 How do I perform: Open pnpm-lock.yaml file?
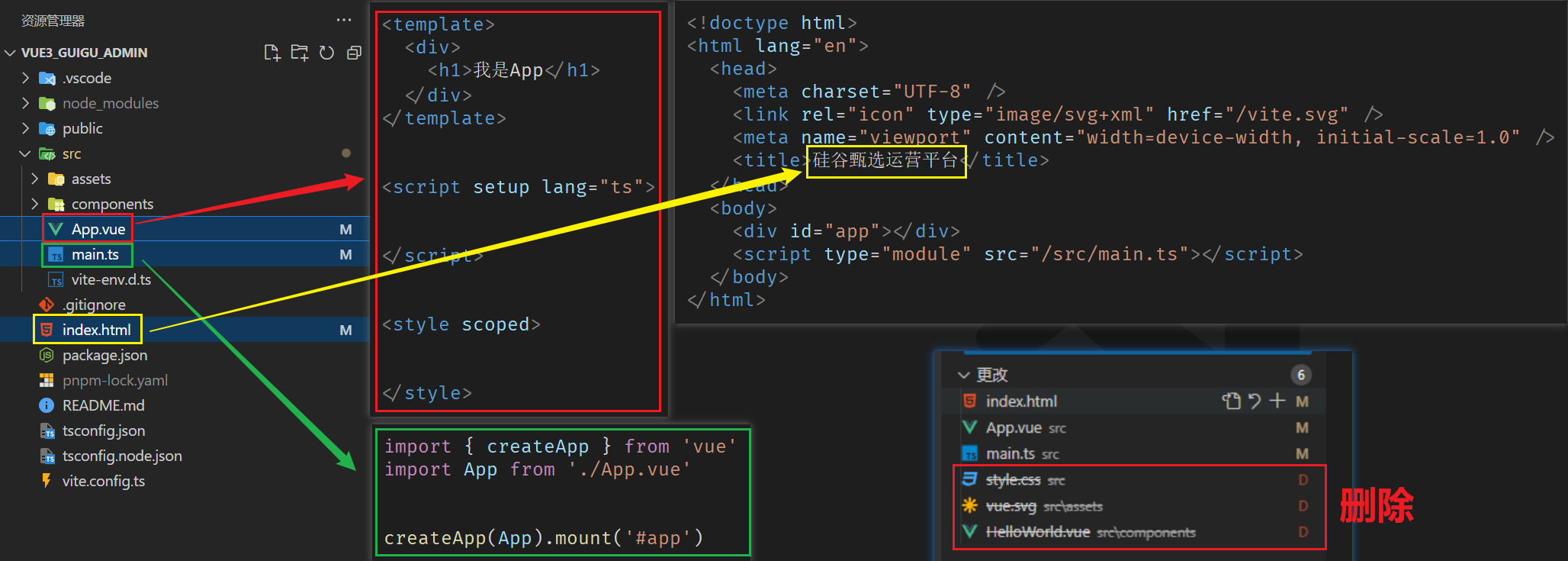[x=115, y=380]
